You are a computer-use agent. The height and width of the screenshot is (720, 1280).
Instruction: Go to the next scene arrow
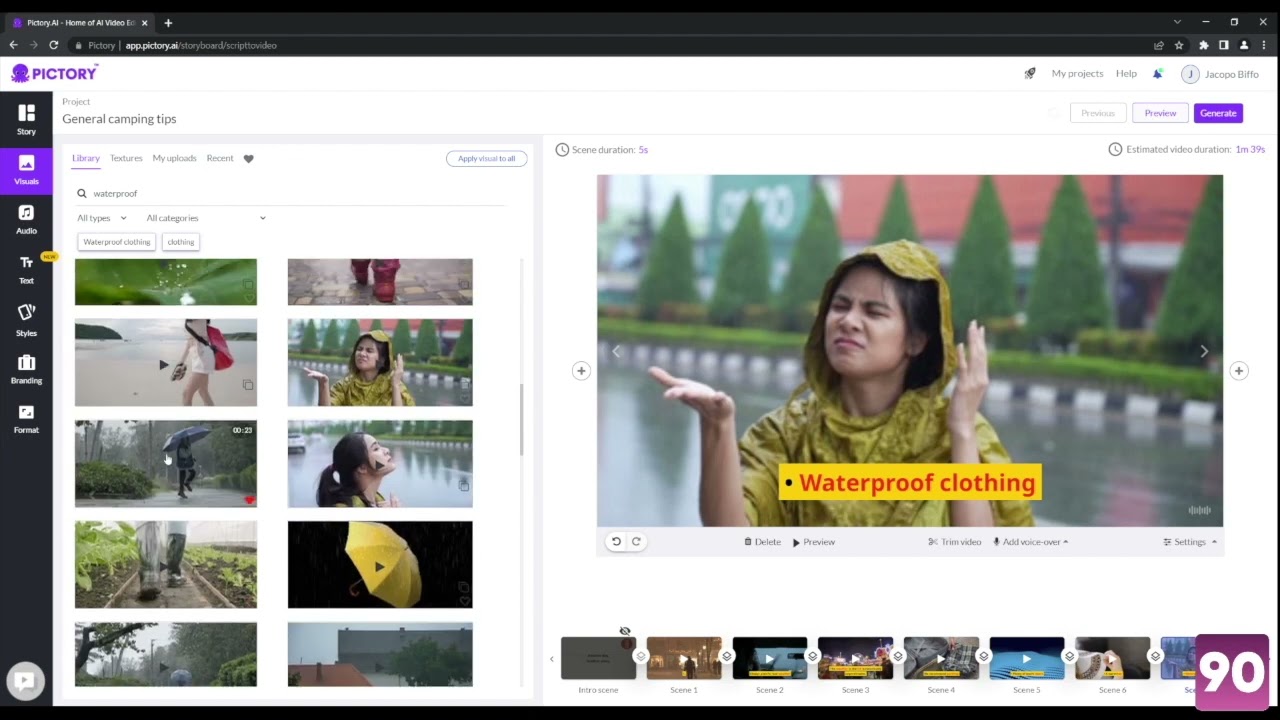1204,351
